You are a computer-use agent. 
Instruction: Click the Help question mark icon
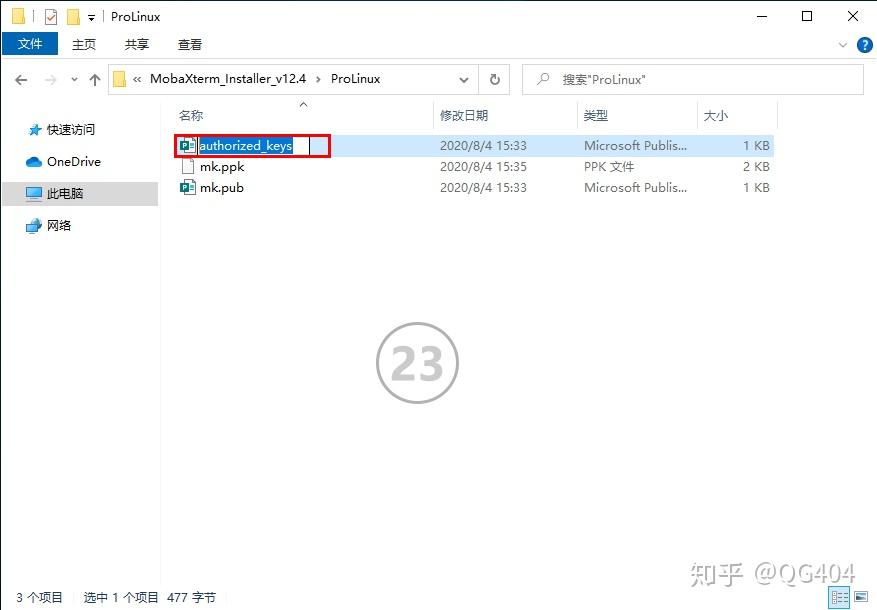pyautogui.click(x=863, y=44)
